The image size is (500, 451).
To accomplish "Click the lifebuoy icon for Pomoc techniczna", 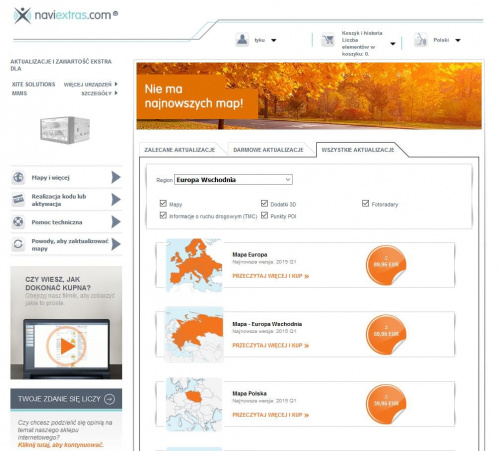I will tap(18, 222).
